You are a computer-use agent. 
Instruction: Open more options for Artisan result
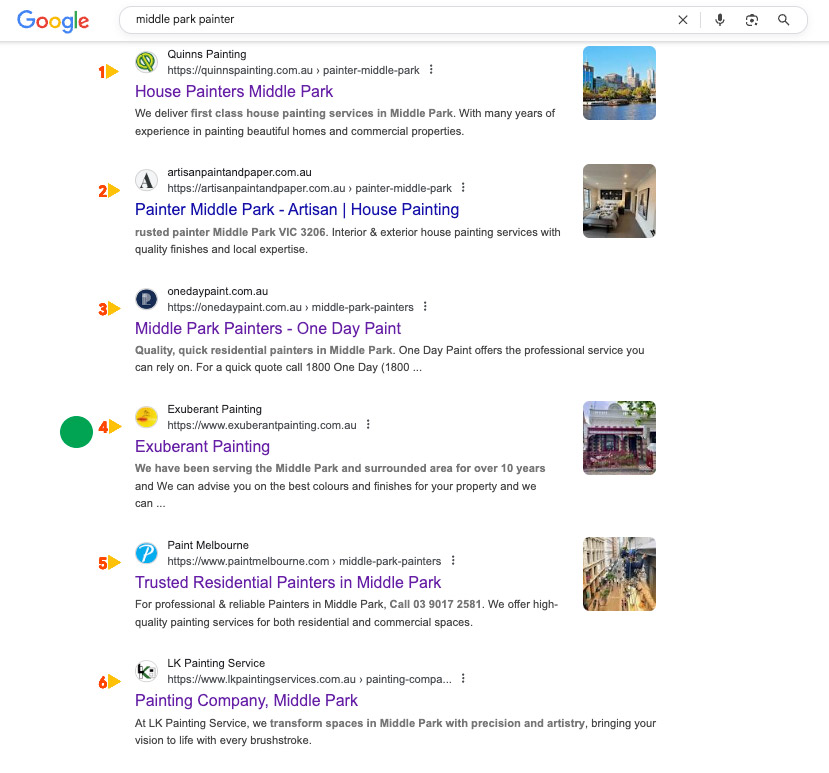(463, 188)
